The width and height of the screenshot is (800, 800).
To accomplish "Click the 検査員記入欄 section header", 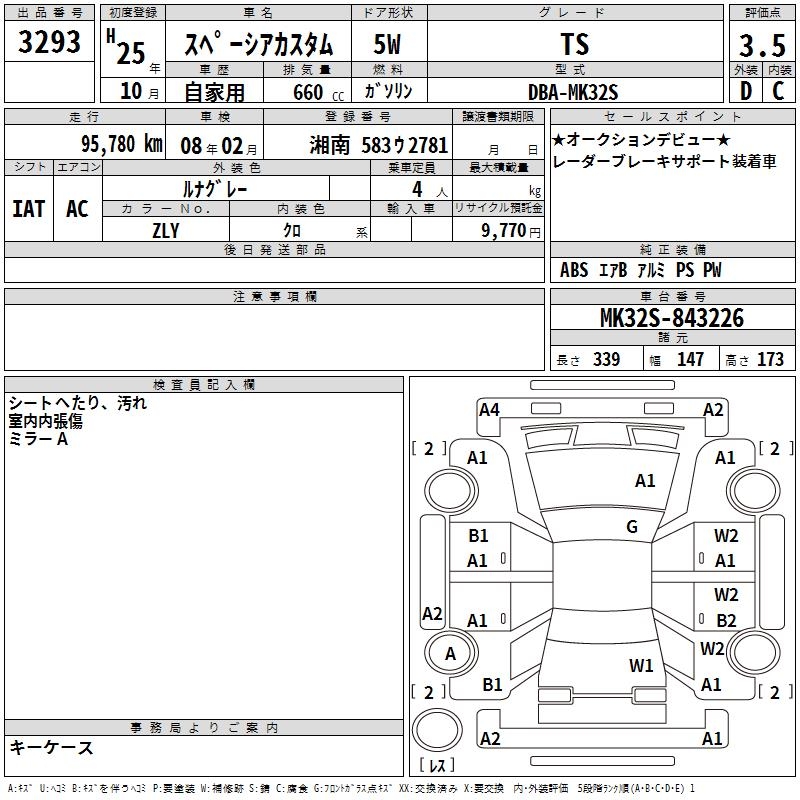I will [x=204, y=385].
